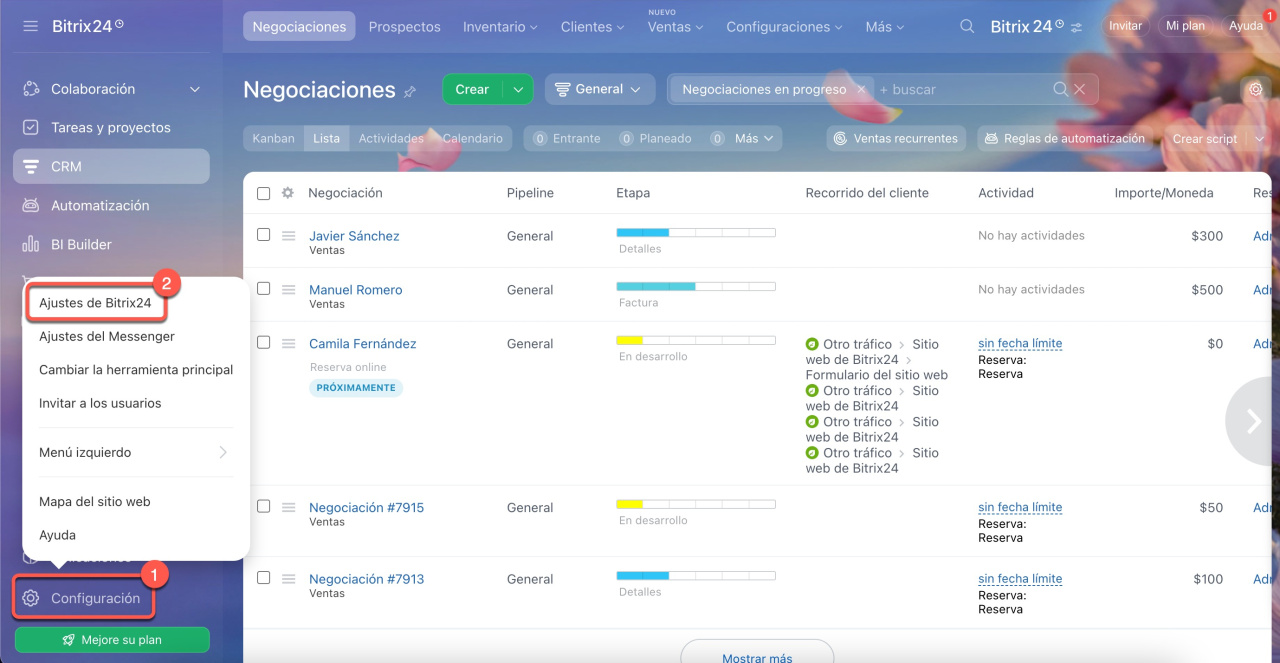This screenshot has width=1280, height=663.
Task: Open the hamburger menu beside the Bitrix24 logo
Action: point(30,26)
